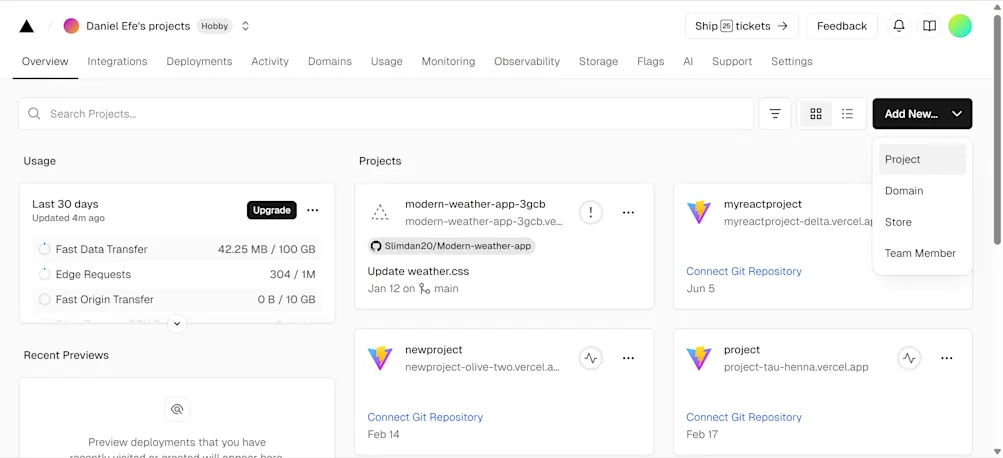Viewport: 1003px width, 458px height.
Task: Click newproject activity status icon
Action: 590,358
